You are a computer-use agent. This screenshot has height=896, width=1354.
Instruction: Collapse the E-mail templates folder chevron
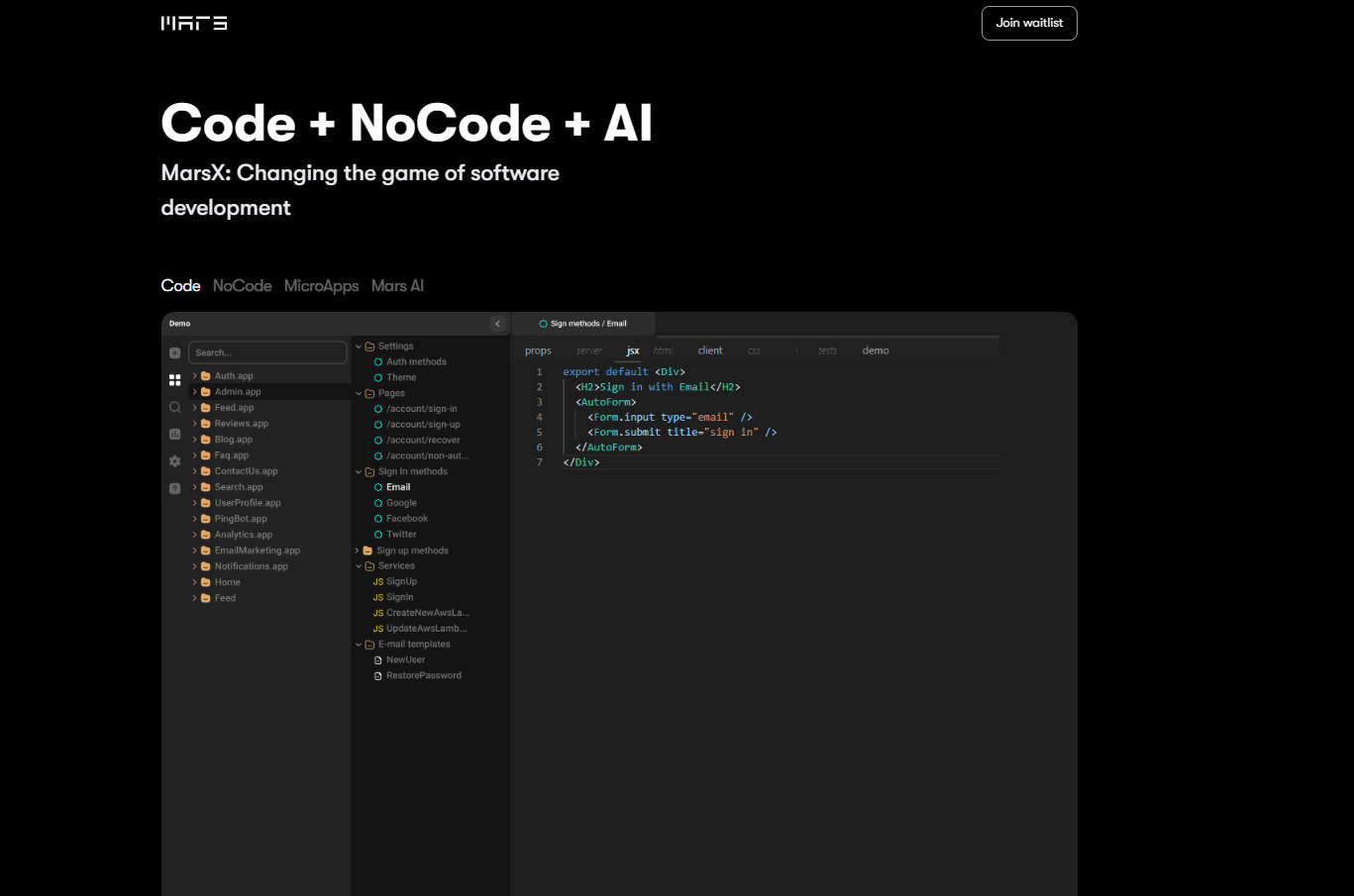pyautogui.click(x=359, y=645)
